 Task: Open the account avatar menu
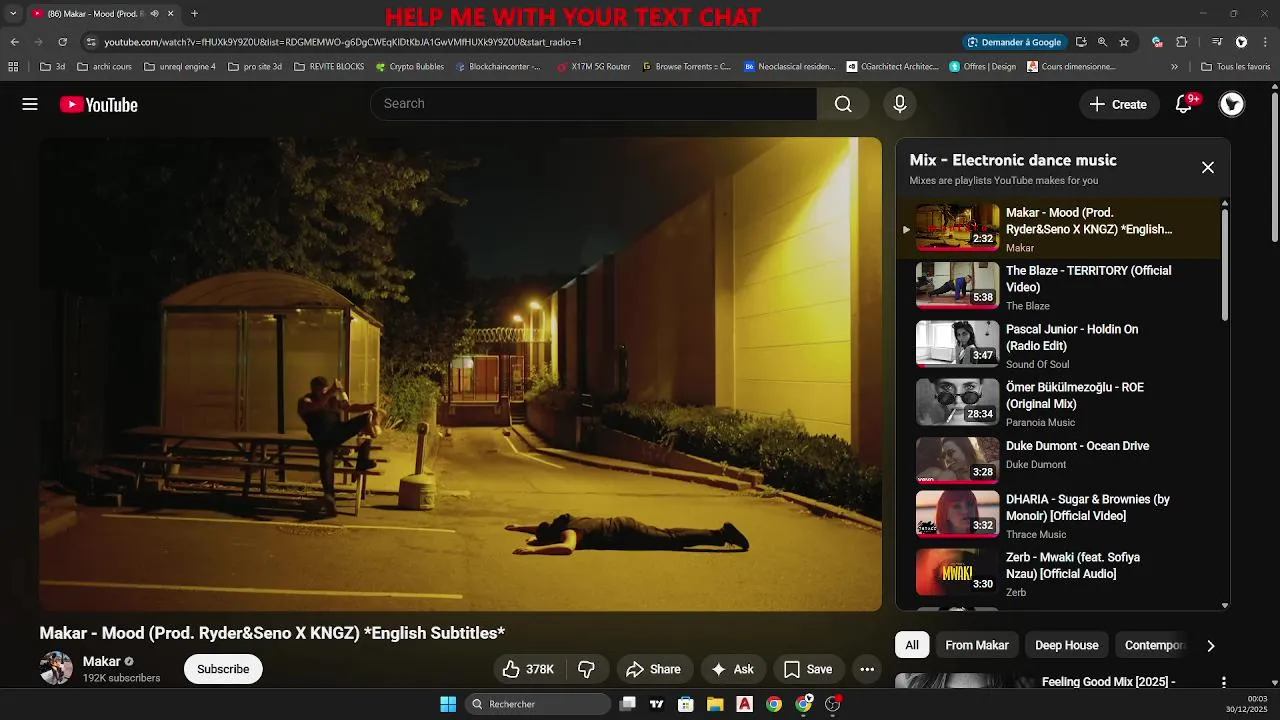[x=1232, y=104]
